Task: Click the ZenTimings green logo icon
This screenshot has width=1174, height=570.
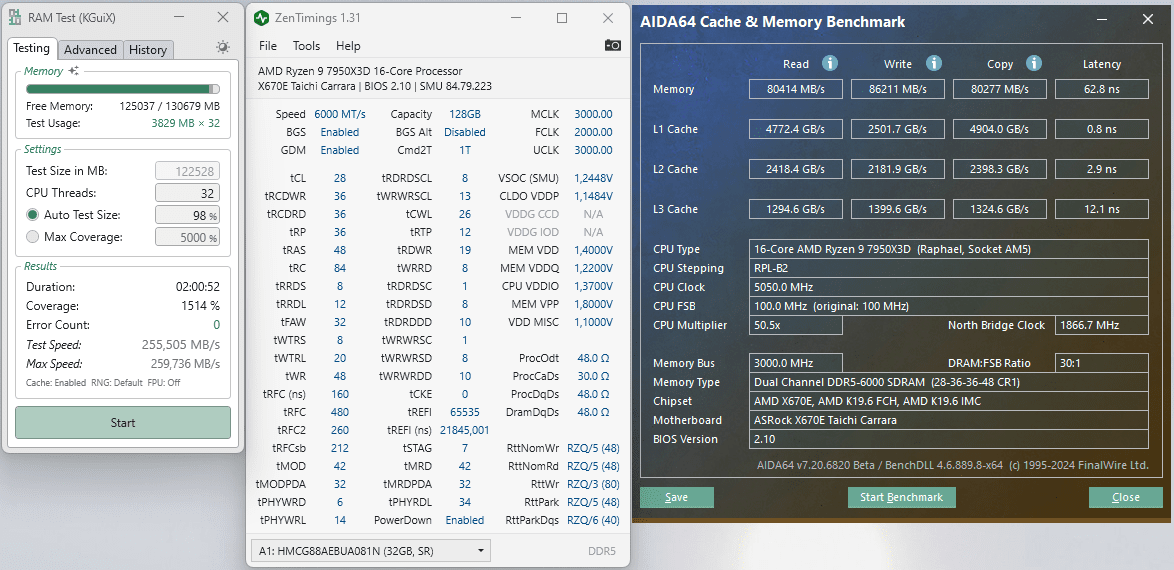Action: pos(261,17)
